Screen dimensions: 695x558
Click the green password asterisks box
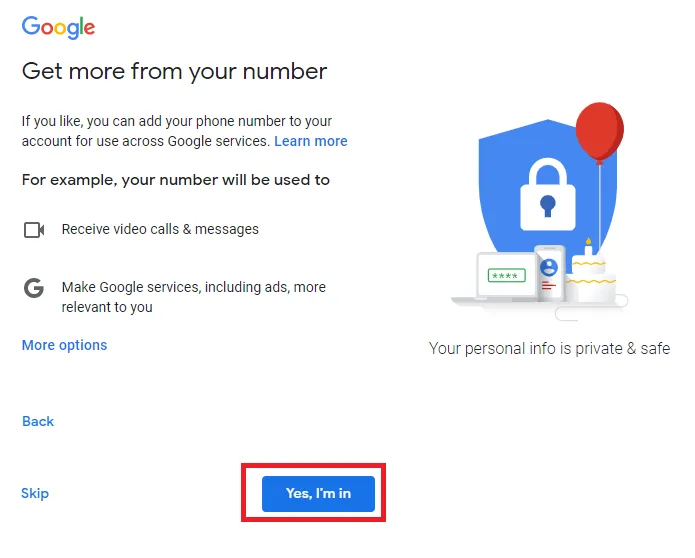[x=506, y=276]
